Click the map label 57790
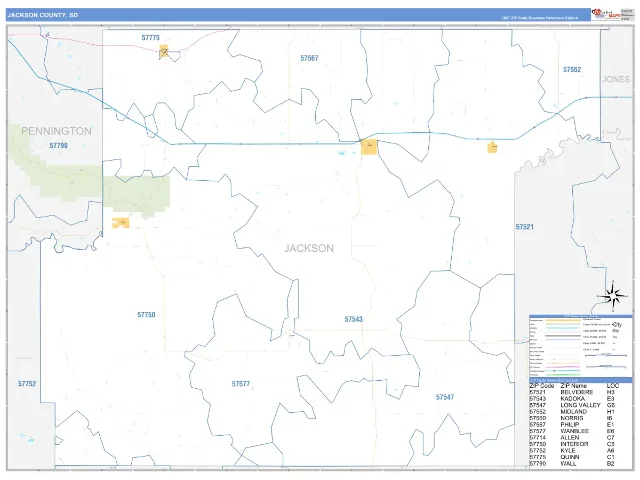This screenshot has height=480, width=640. (x=58, y=145)
